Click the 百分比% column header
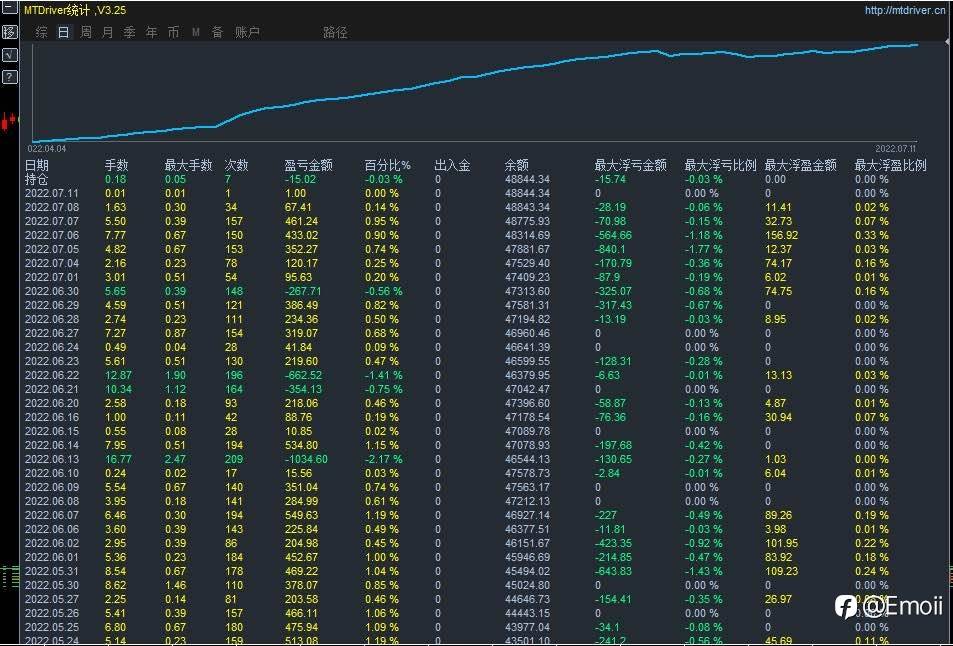This screenshot has height=646, width=953. click(388, 165)
